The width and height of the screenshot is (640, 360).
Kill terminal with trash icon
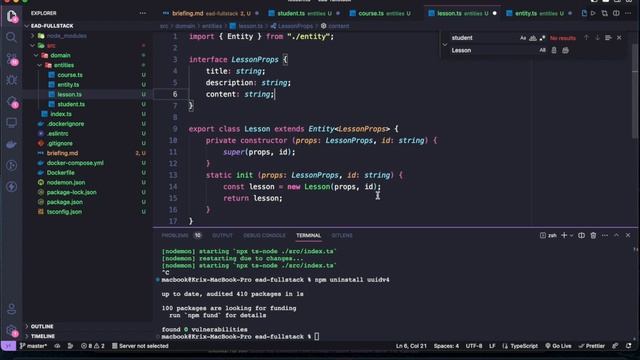coord(593,236)
